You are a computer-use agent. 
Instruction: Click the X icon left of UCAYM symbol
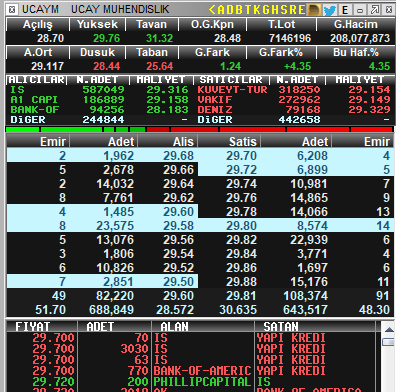coord(12,9)
